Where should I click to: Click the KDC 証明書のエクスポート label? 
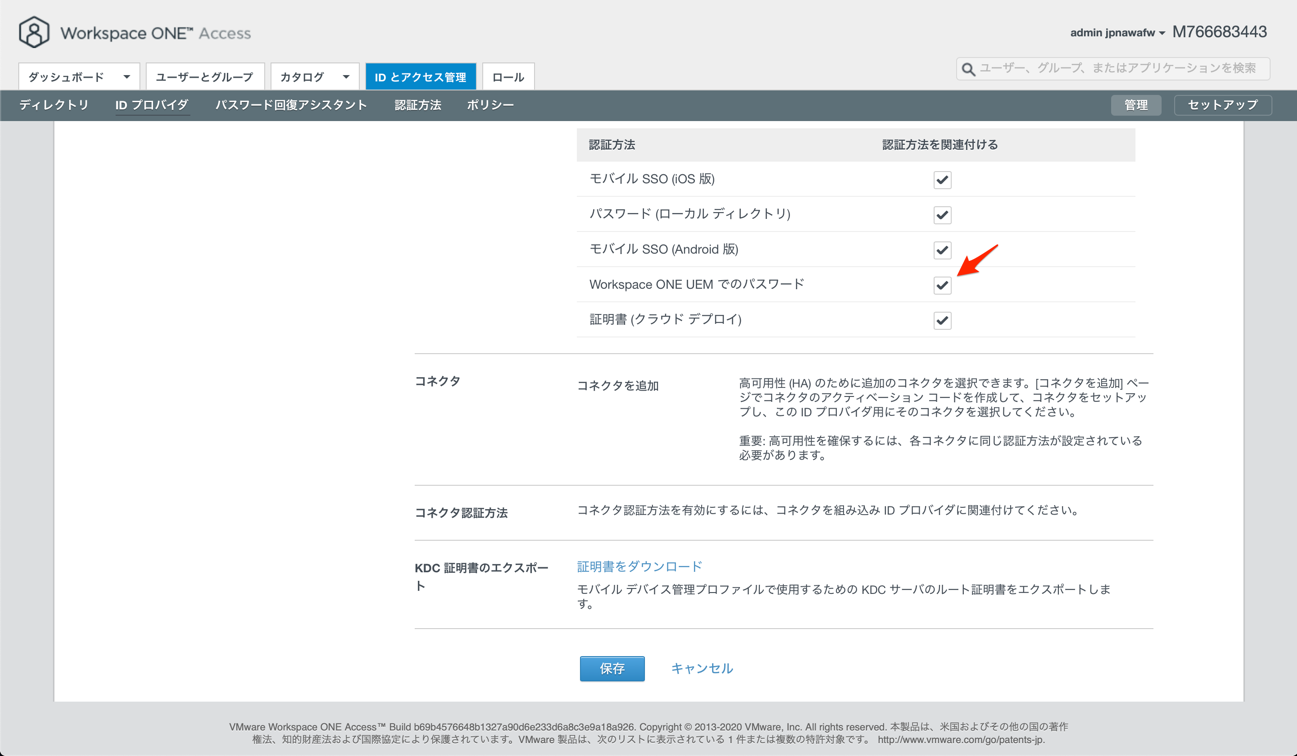[x=482, y=577]
